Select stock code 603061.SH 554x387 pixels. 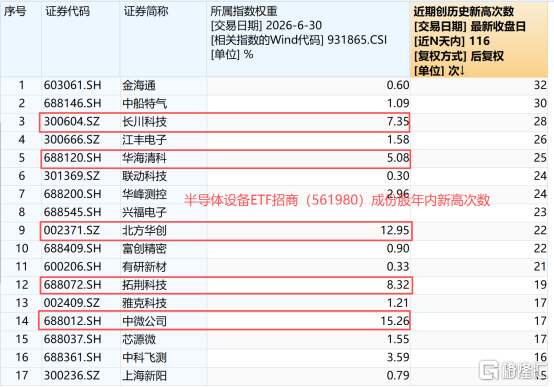(72, 85)
